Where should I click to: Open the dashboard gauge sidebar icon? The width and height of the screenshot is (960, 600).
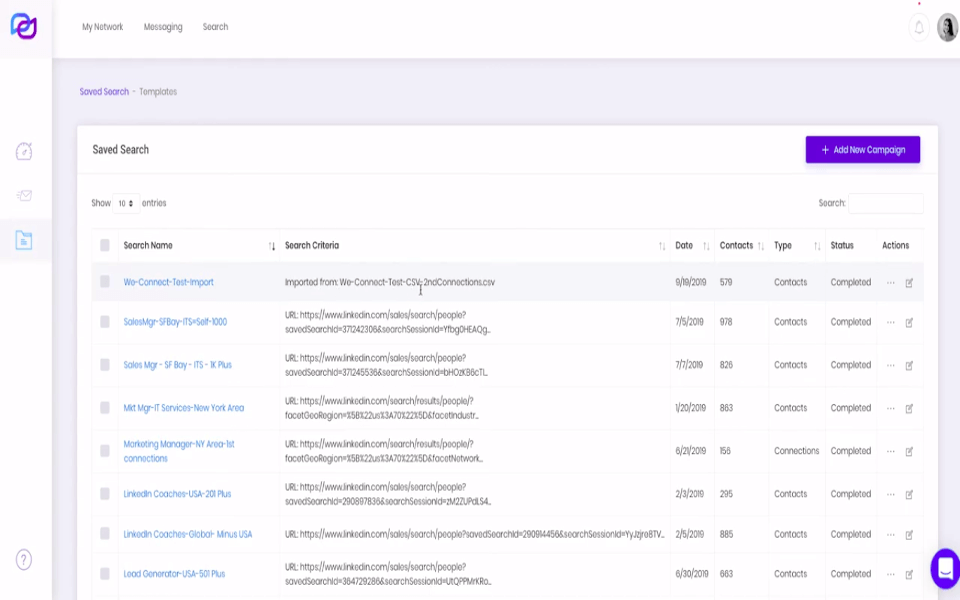point(24,151)
